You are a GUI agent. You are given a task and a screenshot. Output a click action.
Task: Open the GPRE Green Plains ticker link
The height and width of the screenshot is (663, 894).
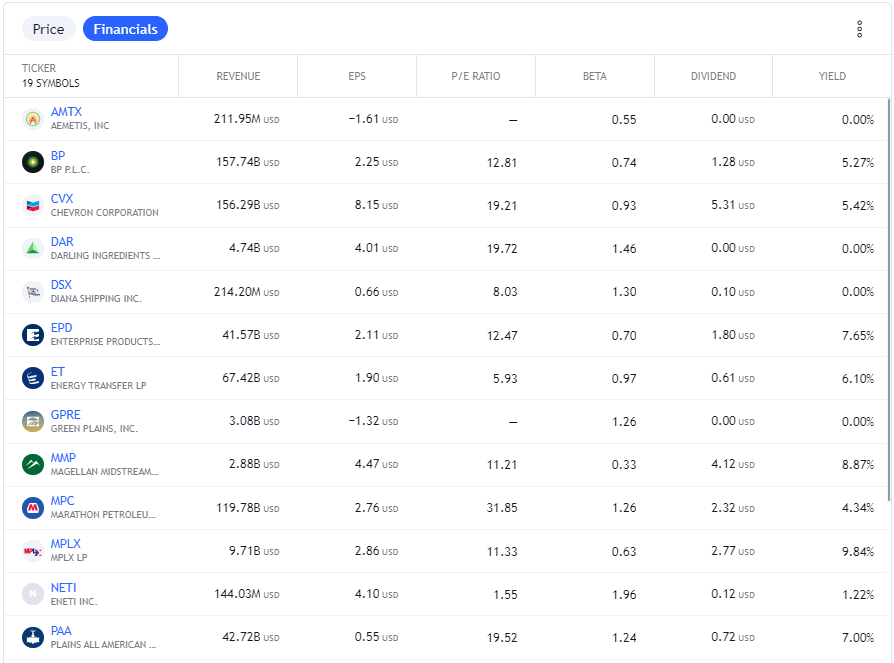coord(66,414)
